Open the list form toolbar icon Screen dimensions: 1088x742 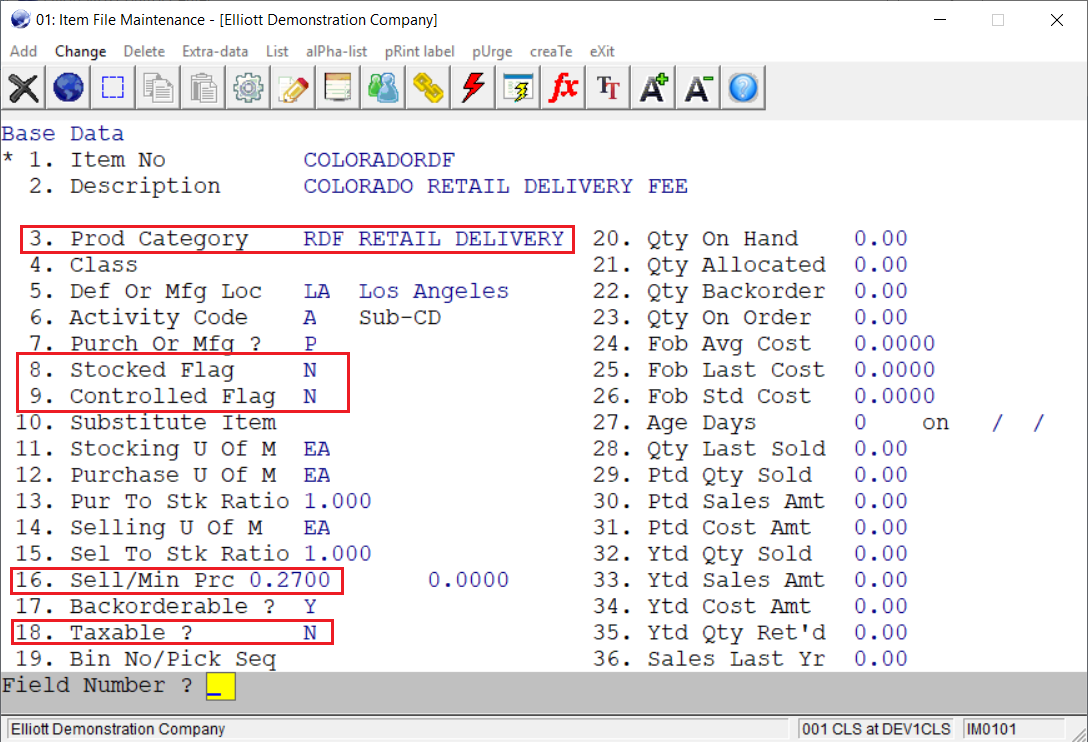coord(338,88)
